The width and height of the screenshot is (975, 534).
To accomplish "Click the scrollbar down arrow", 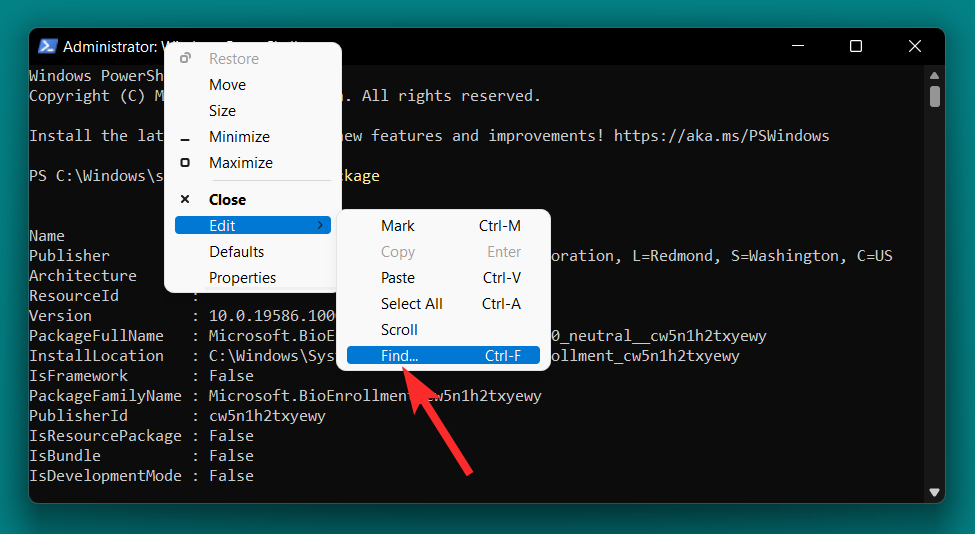I will coord(935,492).
